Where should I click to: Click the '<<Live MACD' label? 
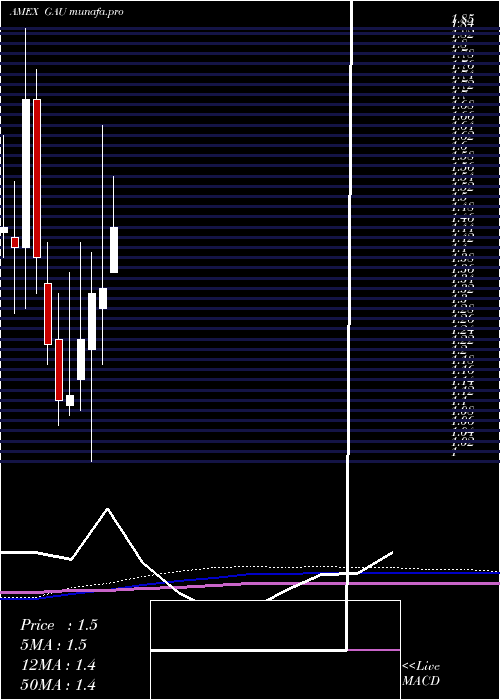click(421, 674)
